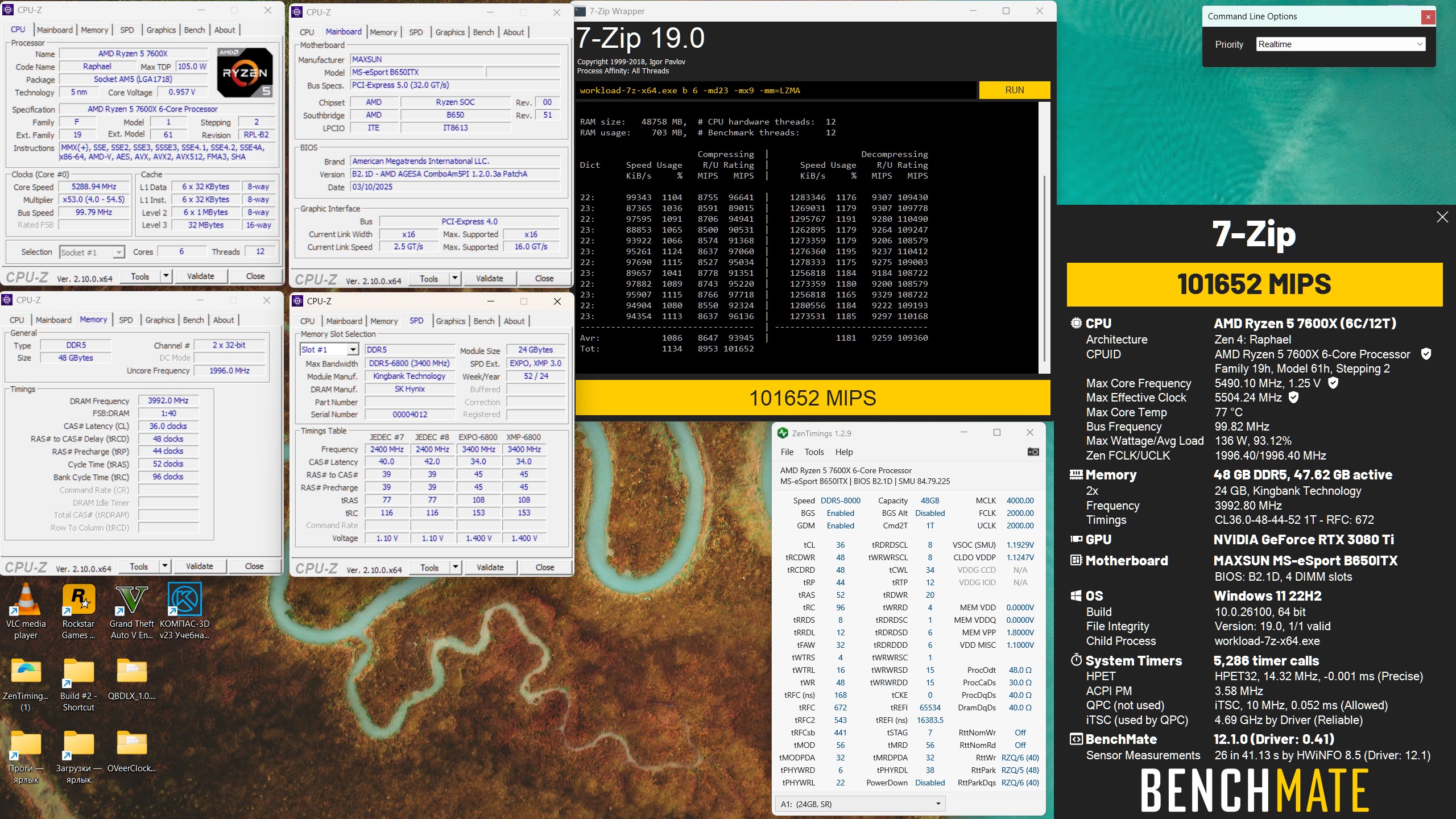Image resolution: width=1456 pixels, height=819 pixels.
Task: Close BenchMate 7-Zip result panel with X
Action: (1442, 217)
